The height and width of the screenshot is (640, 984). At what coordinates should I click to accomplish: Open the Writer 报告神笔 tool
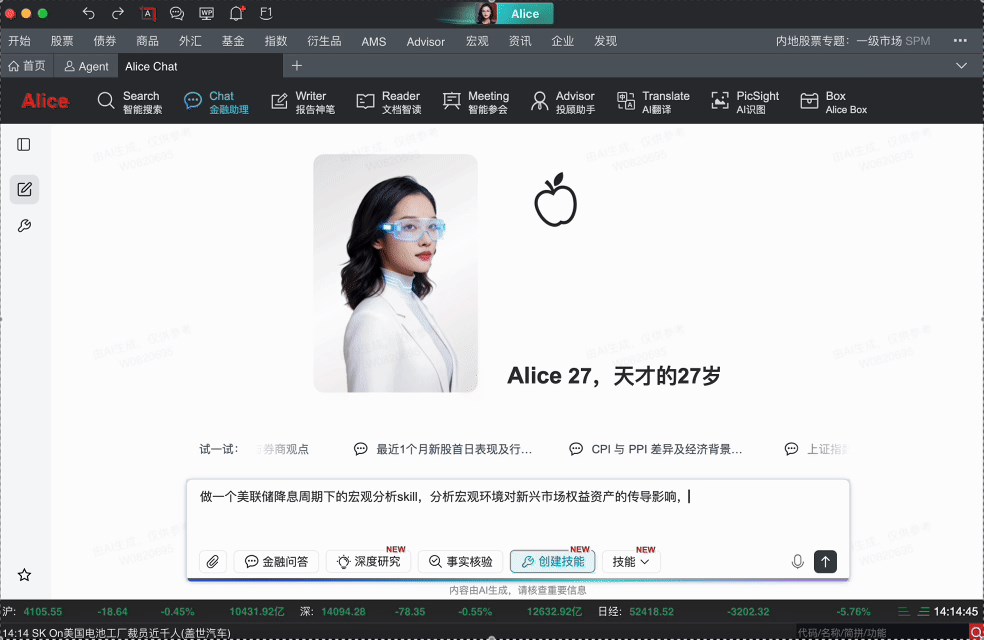pos(302,102)
